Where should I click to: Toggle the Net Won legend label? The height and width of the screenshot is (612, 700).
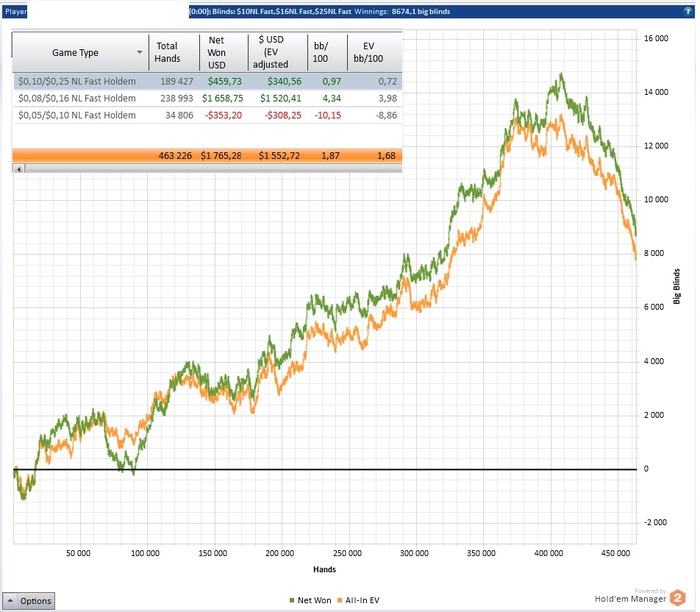pos(314,600)
